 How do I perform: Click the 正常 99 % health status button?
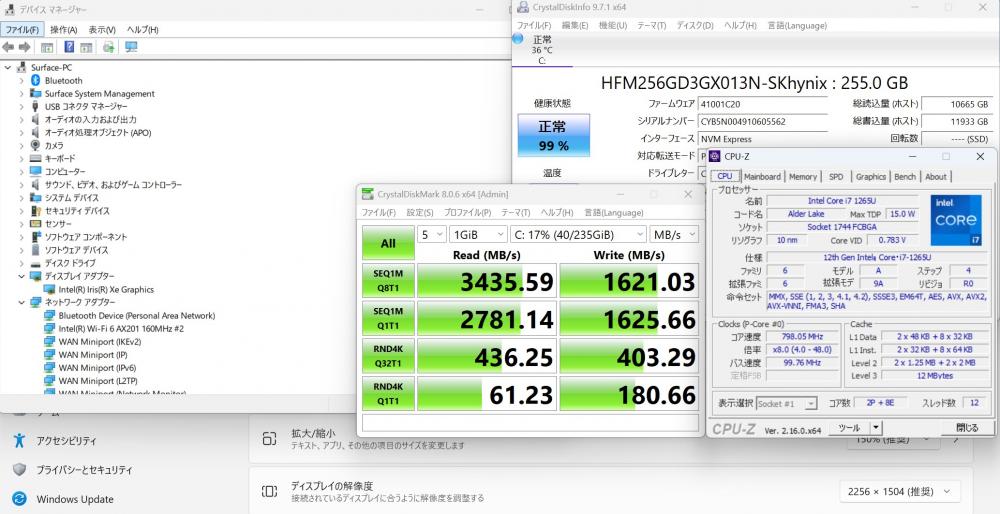553,135
